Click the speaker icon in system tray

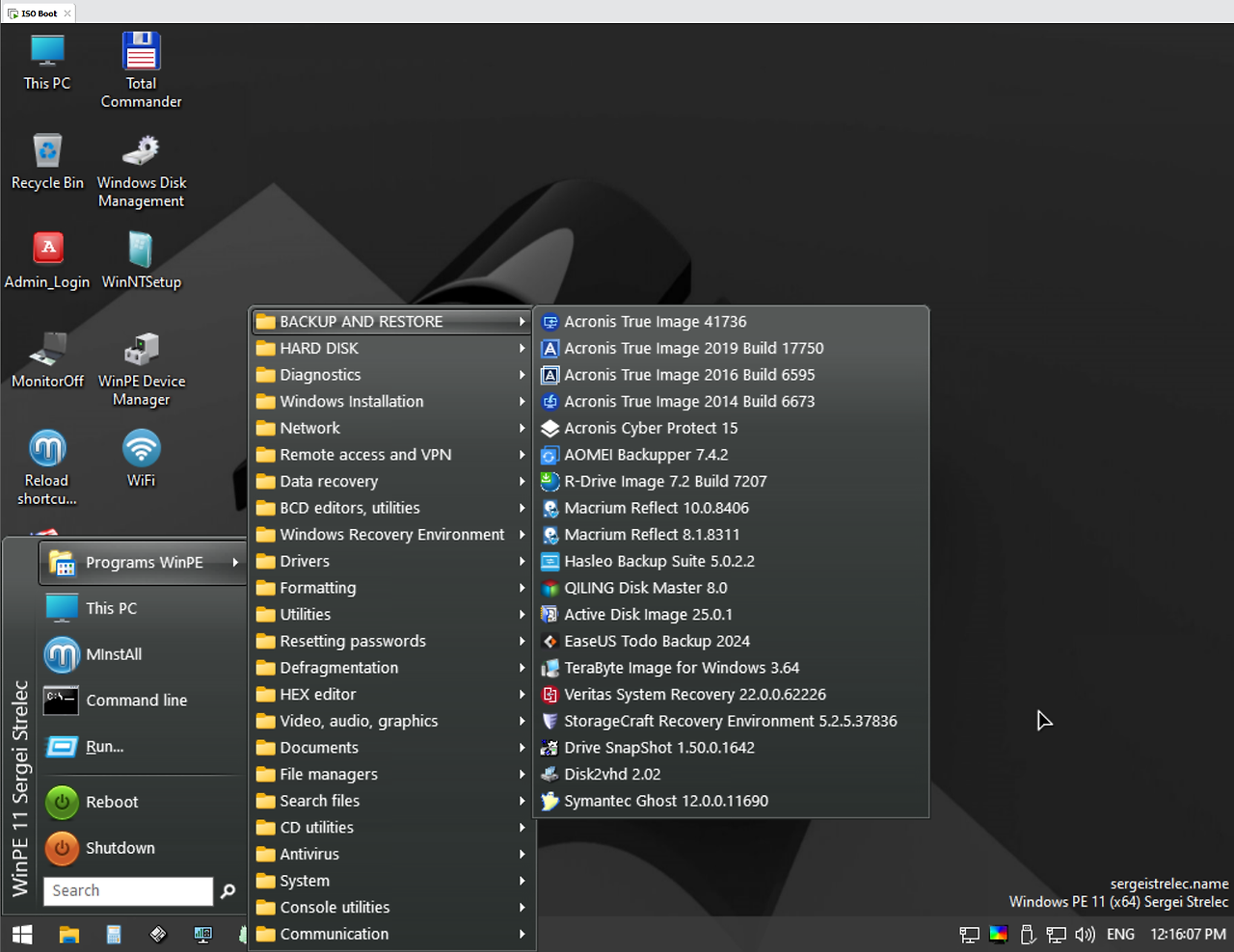[1086, 934]
